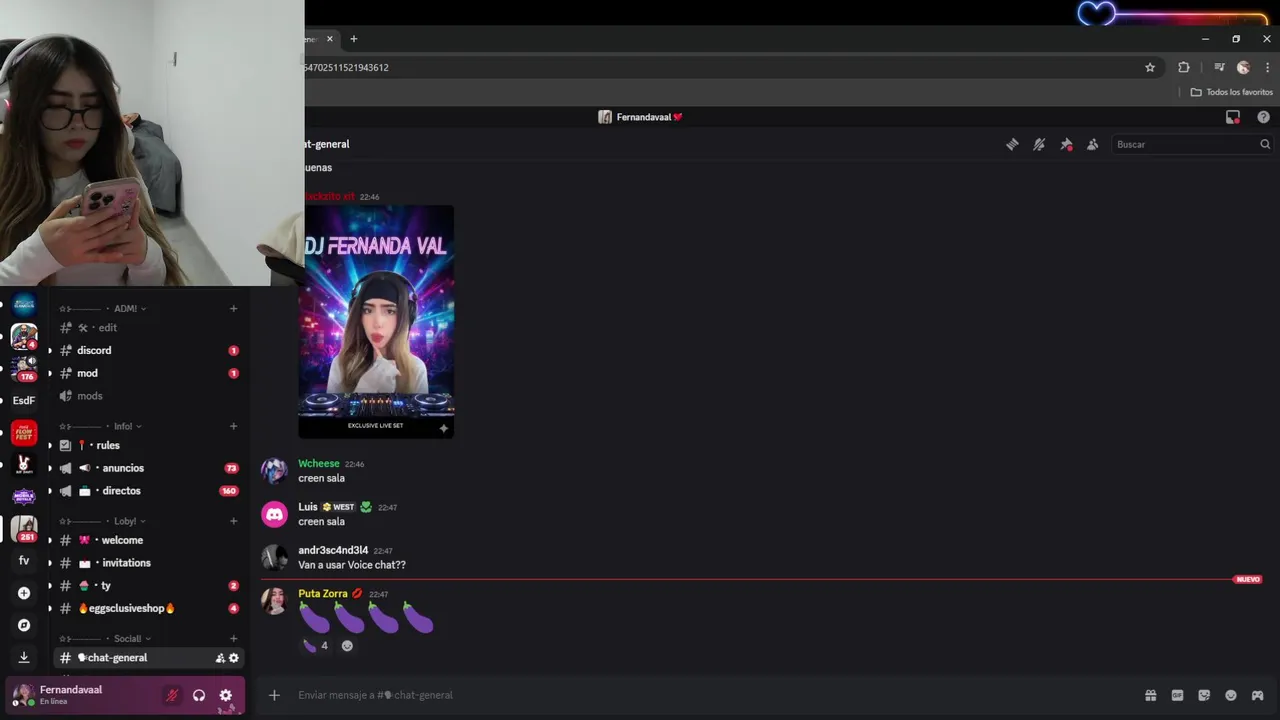1280x720 pixels.
Task: Show the member list icon
Action: click(1092, 145)
